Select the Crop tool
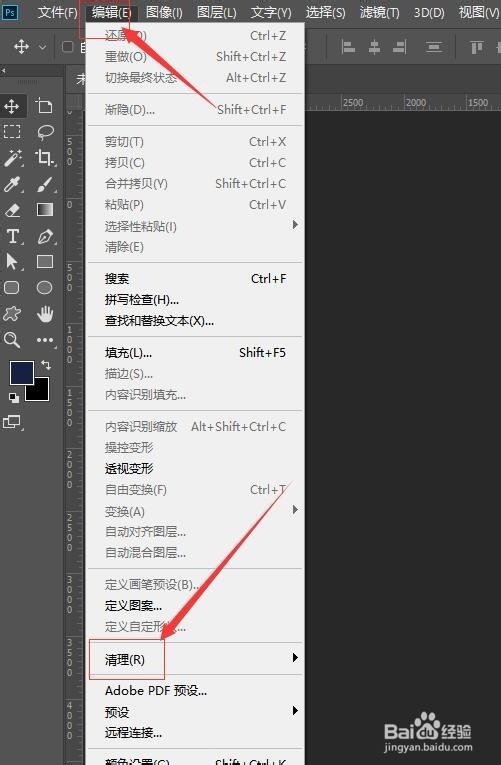The width and height of the screenshot is (501, 765). pos(45,158)
